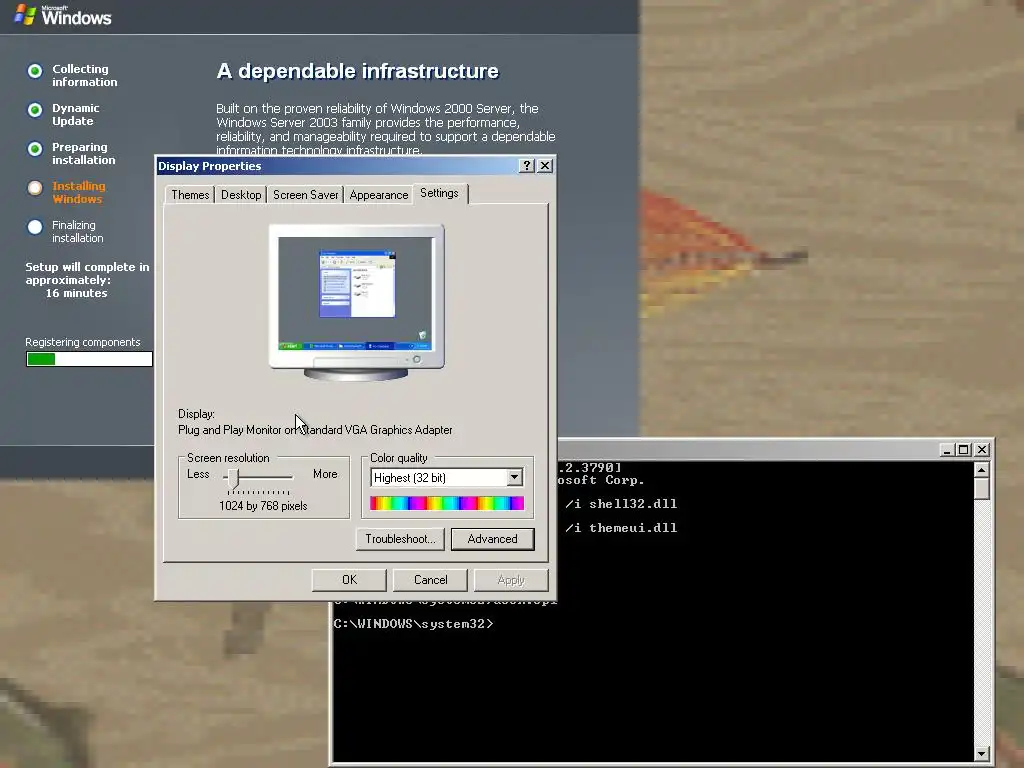Go to the Appearance tab
This screenshot has width=1024, height=768.
[379, 195]
